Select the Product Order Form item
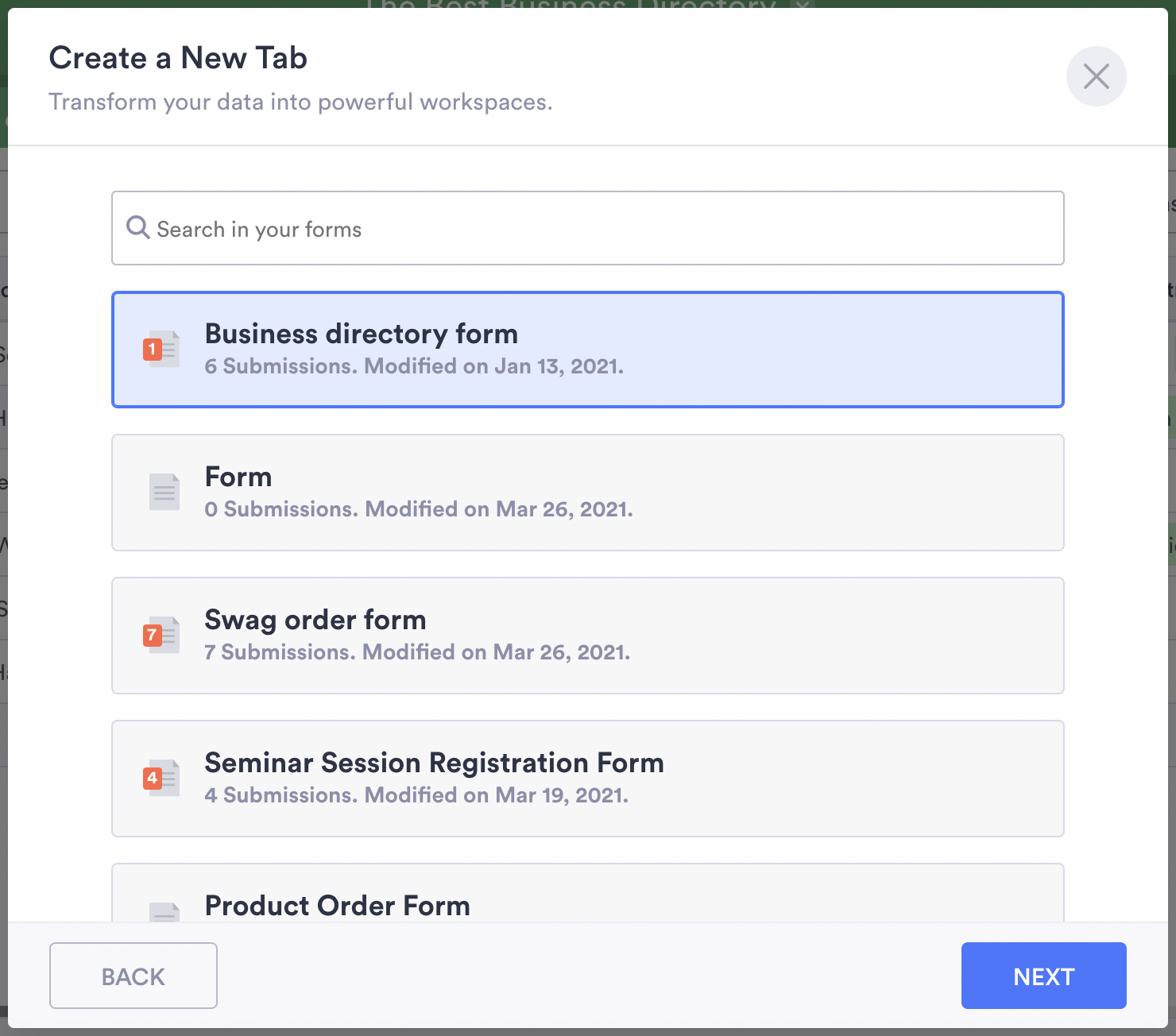Viewport: 1176px width, 1036px height. click(x=588, y=896)
